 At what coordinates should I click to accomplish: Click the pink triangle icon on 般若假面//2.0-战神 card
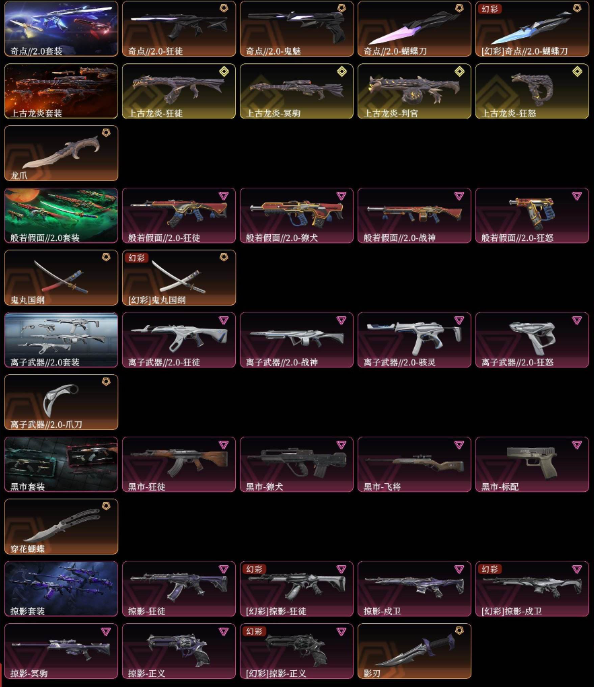tap(459, 196)
